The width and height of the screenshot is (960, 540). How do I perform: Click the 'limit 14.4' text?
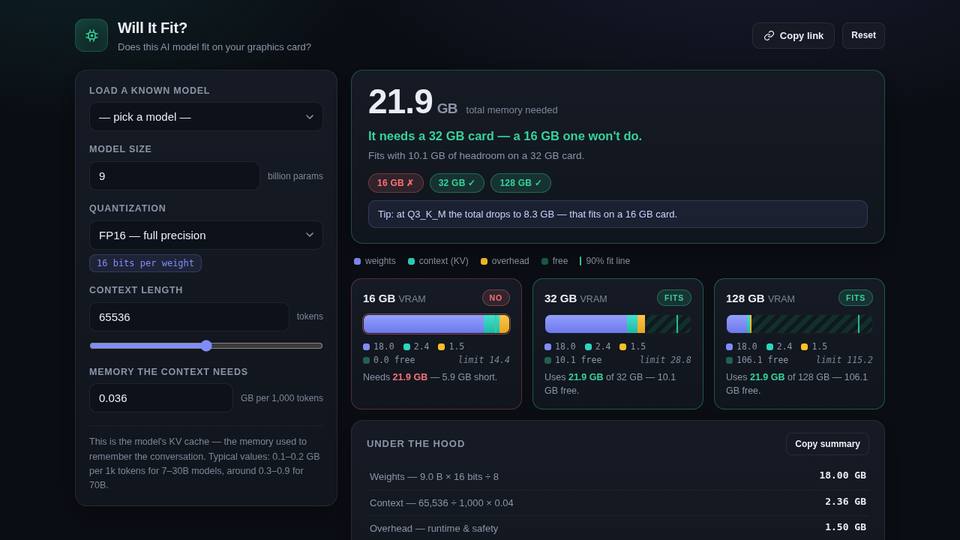coord(484,360)
